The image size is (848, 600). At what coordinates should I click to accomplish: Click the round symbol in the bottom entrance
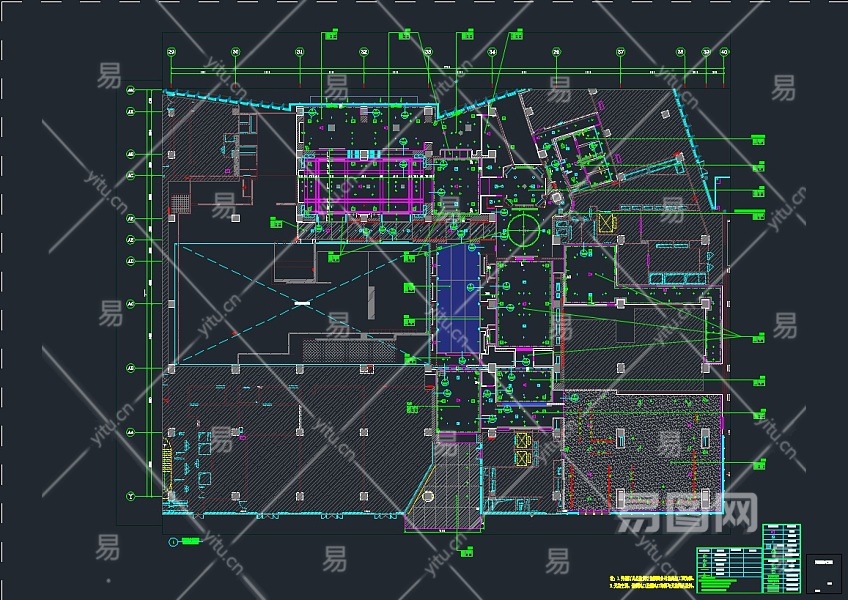click(x=428, y=496)
